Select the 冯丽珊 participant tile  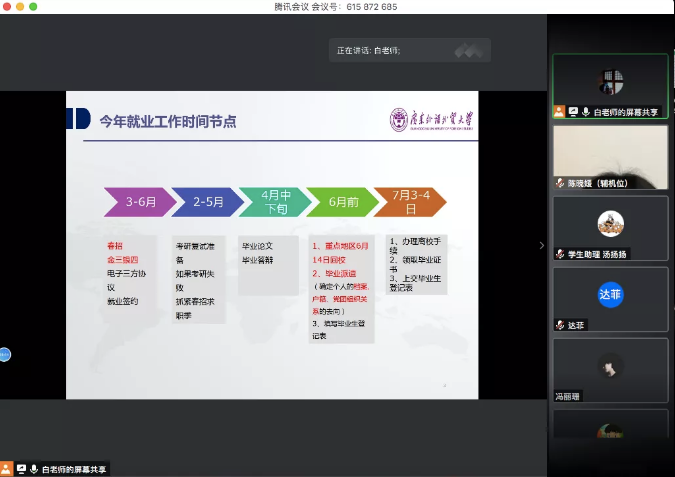[610, 368]
